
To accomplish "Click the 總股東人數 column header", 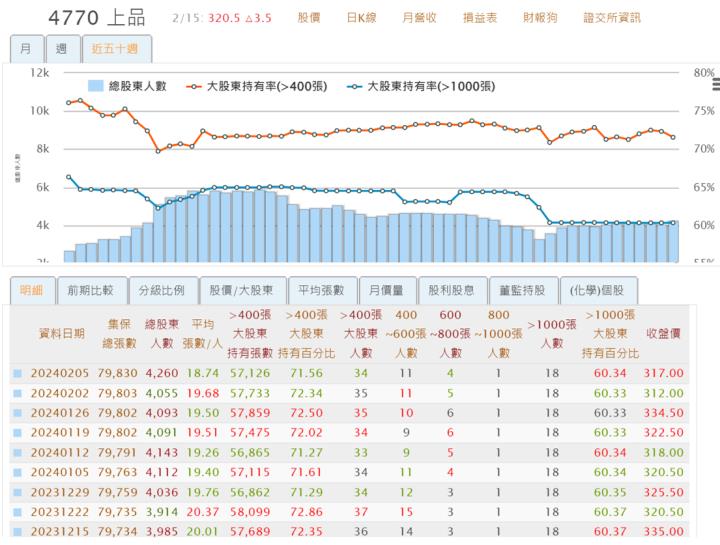I will [x=162, y=334].
